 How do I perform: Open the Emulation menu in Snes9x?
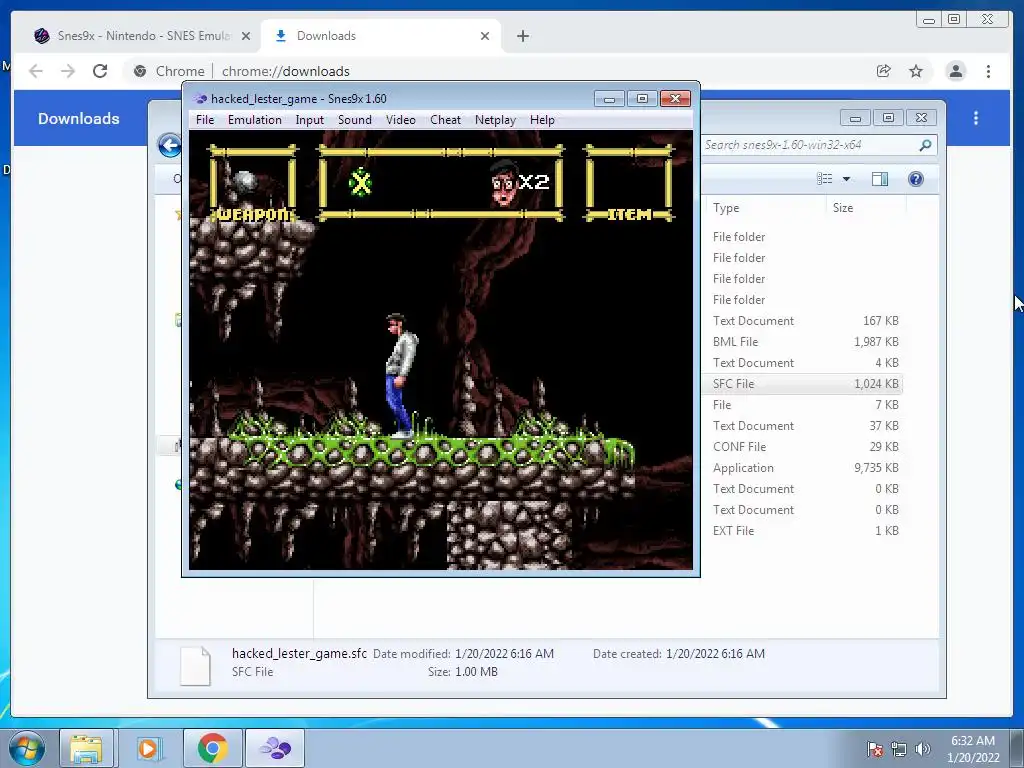pyautogui.click(x=255, y=120)
